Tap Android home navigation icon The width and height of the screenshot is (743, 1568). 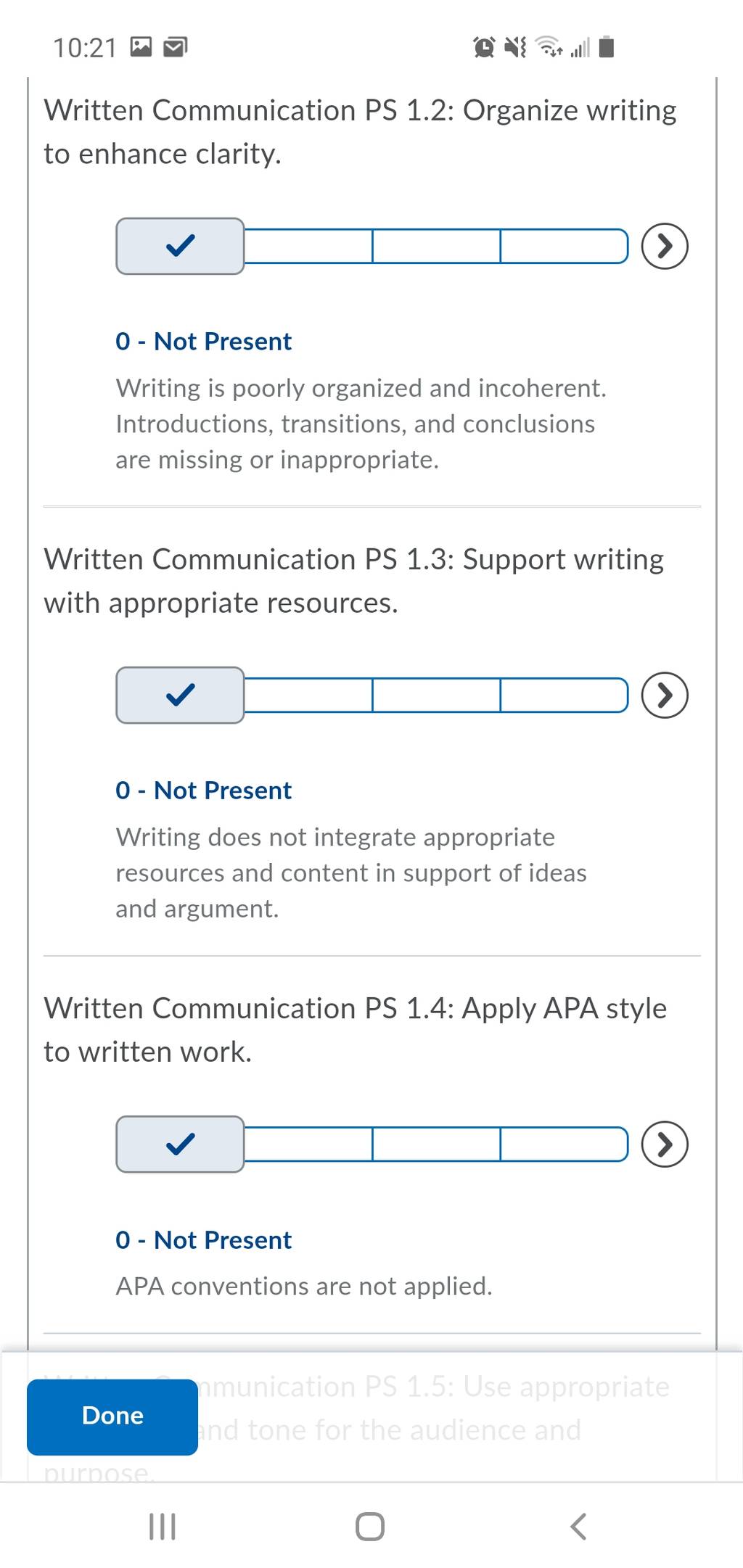click(370, 1526)
